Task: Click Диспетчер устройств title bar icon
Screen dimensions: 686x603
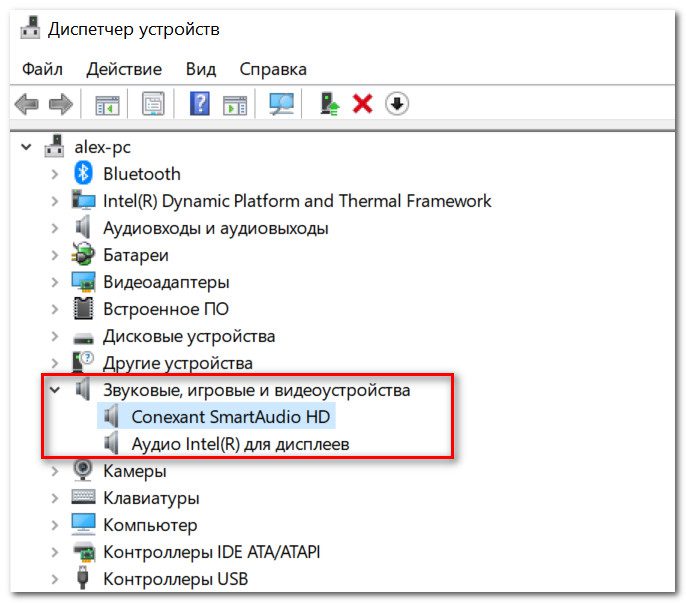Action: (x=30, y=28)
